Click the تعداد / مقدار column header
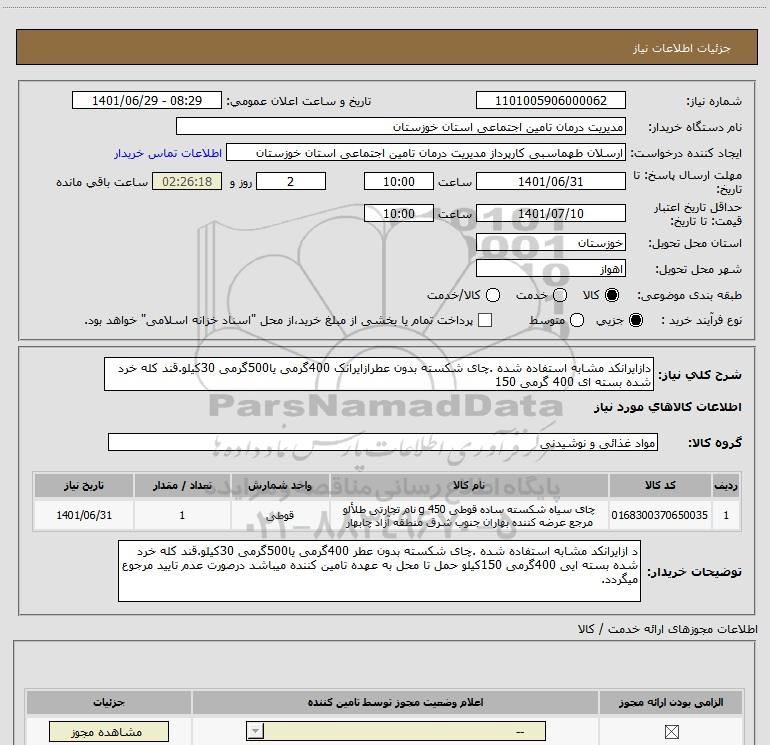 [x=182, y=485]
